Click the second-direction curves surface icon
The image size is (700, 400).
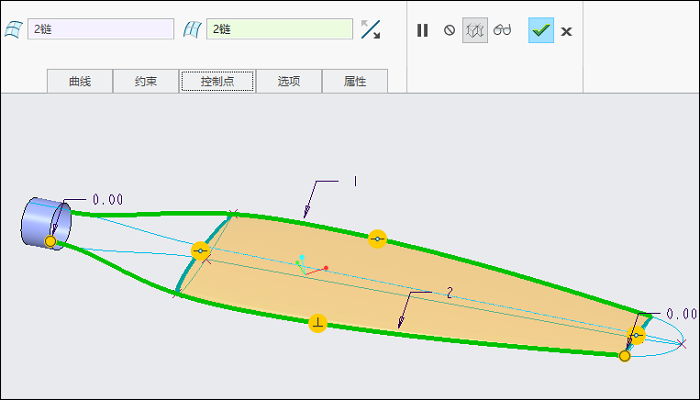(x=192, y=29)
